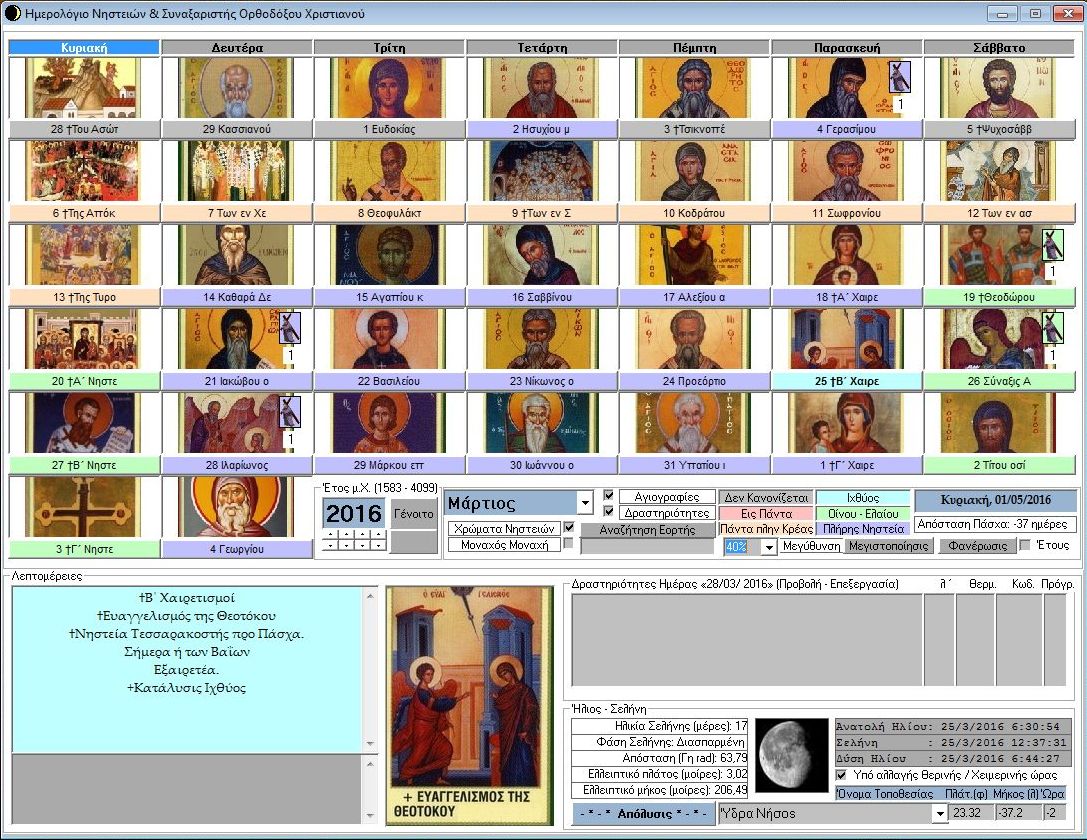This screenshot has height=840, width=1087.
Task: Open the image above 30 Ιωάννου
Action: coord(541,423)
